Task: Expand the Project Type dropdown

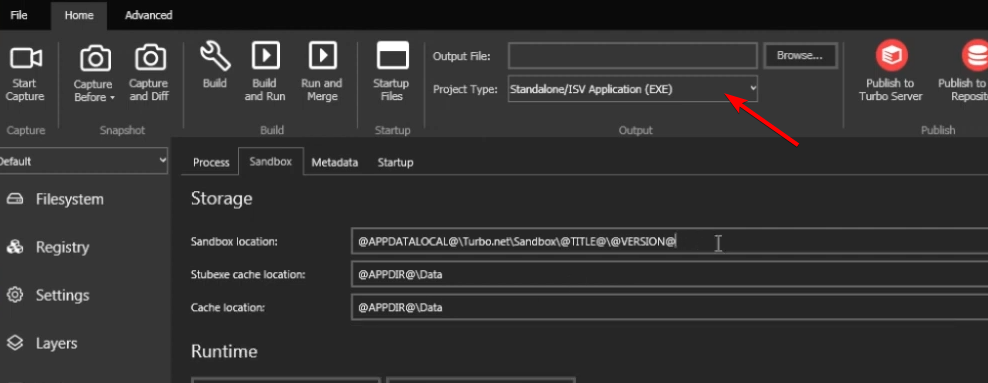Action: pos(633,89)
